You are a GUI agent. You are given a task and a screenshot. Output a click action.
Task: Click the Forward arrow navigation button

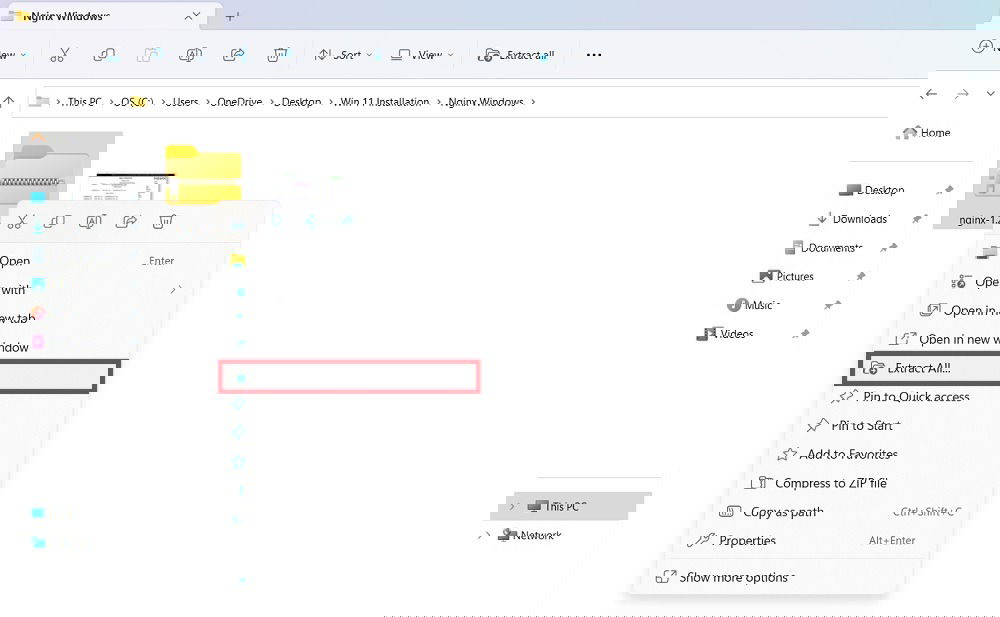pyautogui.click(x=962, y=94)
